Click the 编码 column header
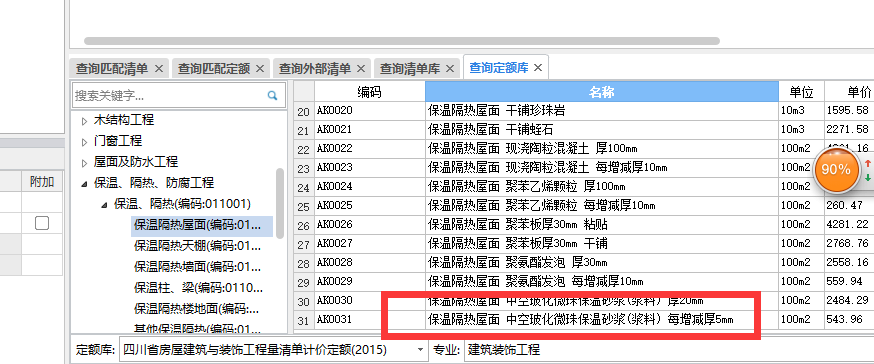Viewport: 874px width, 364px height. 370,91
